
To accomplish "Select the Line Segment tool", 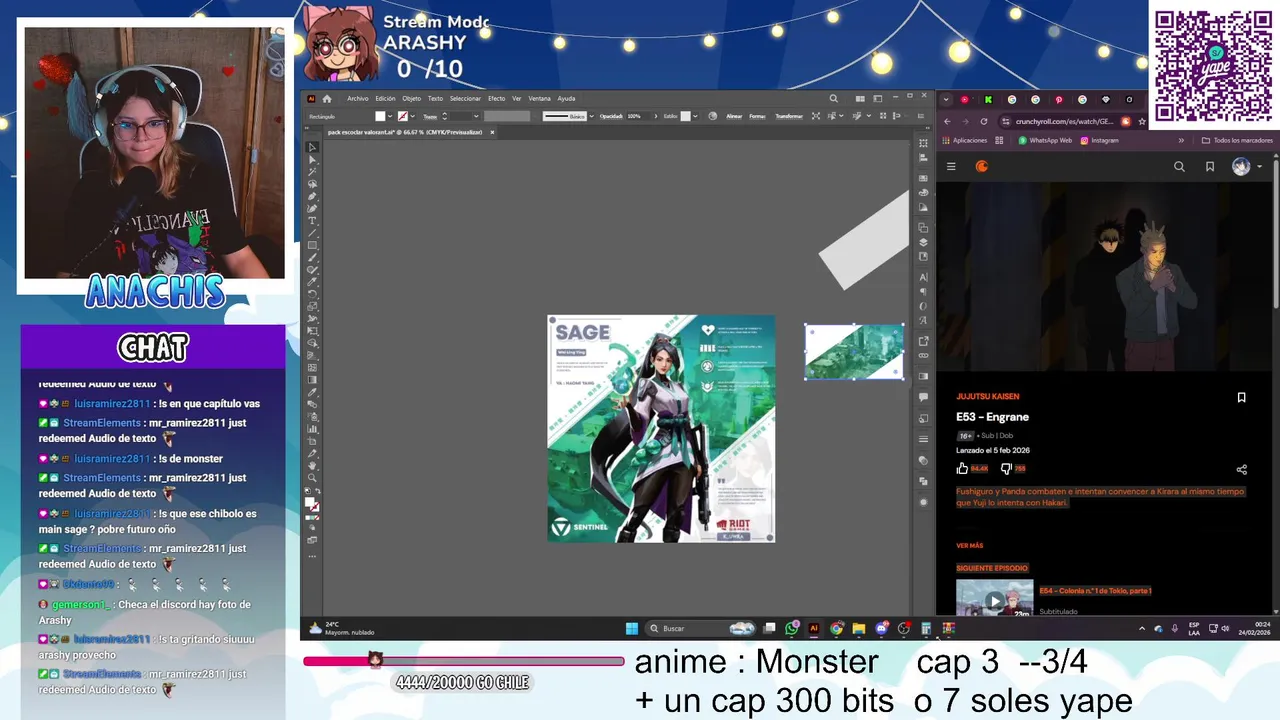I will coord(312,233).
